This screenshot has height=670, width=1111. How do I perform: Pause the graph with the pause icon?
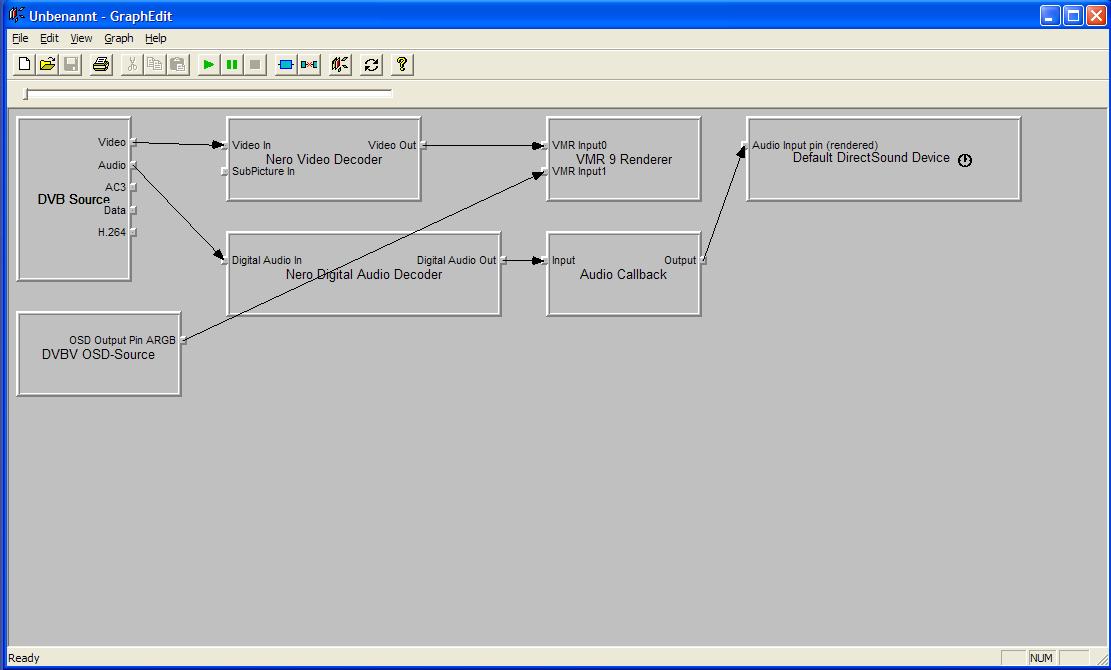[232, 64]
